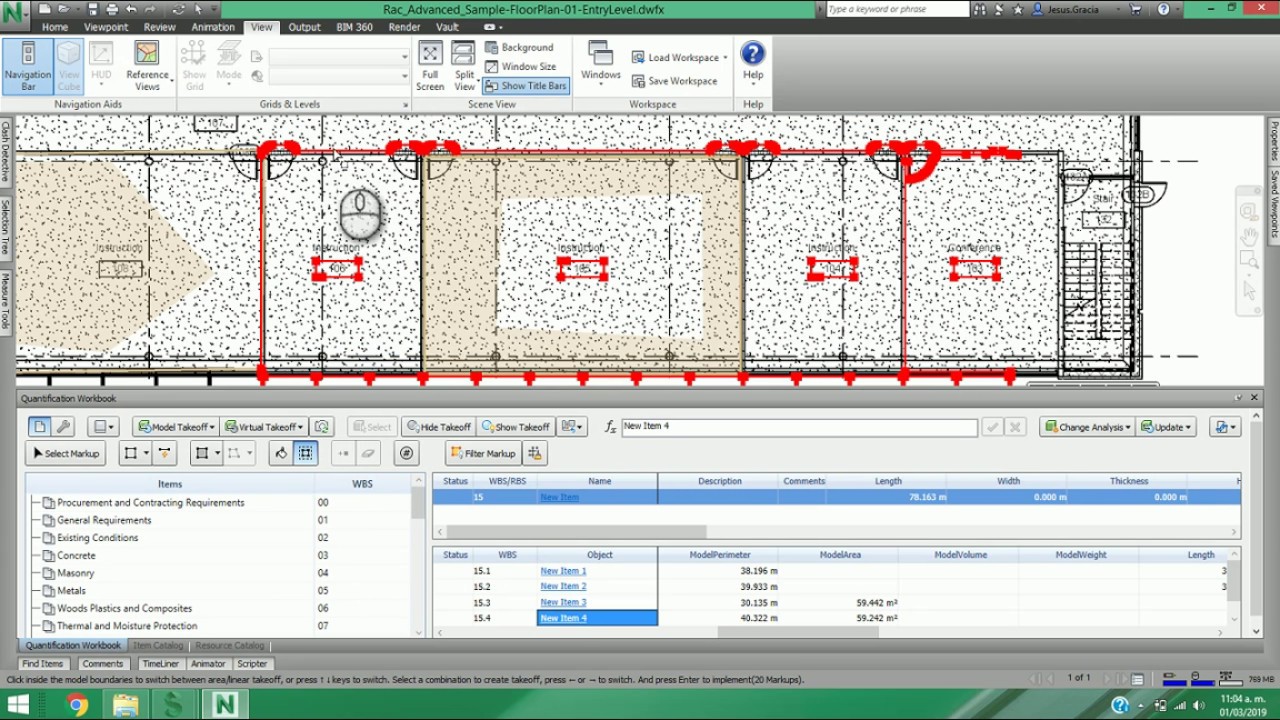Select Thermal and Moisture Protection item
This screenshot has height=720, width=1280.
[x=127, y=626]
